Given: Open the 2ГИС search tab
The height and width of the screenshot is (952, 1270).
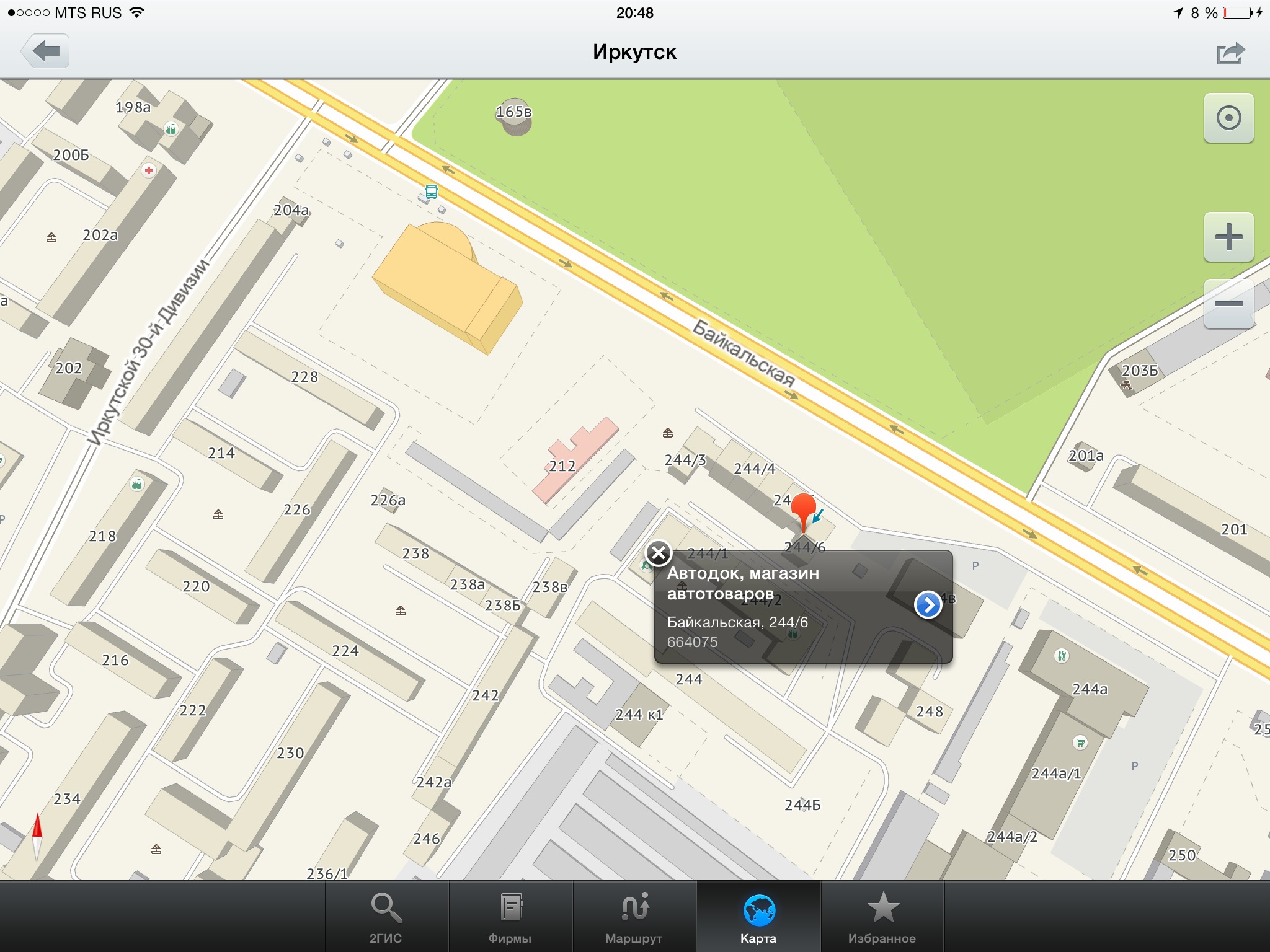Looking at the screenshot, I should pyautogui.click(x=386, y=917).
